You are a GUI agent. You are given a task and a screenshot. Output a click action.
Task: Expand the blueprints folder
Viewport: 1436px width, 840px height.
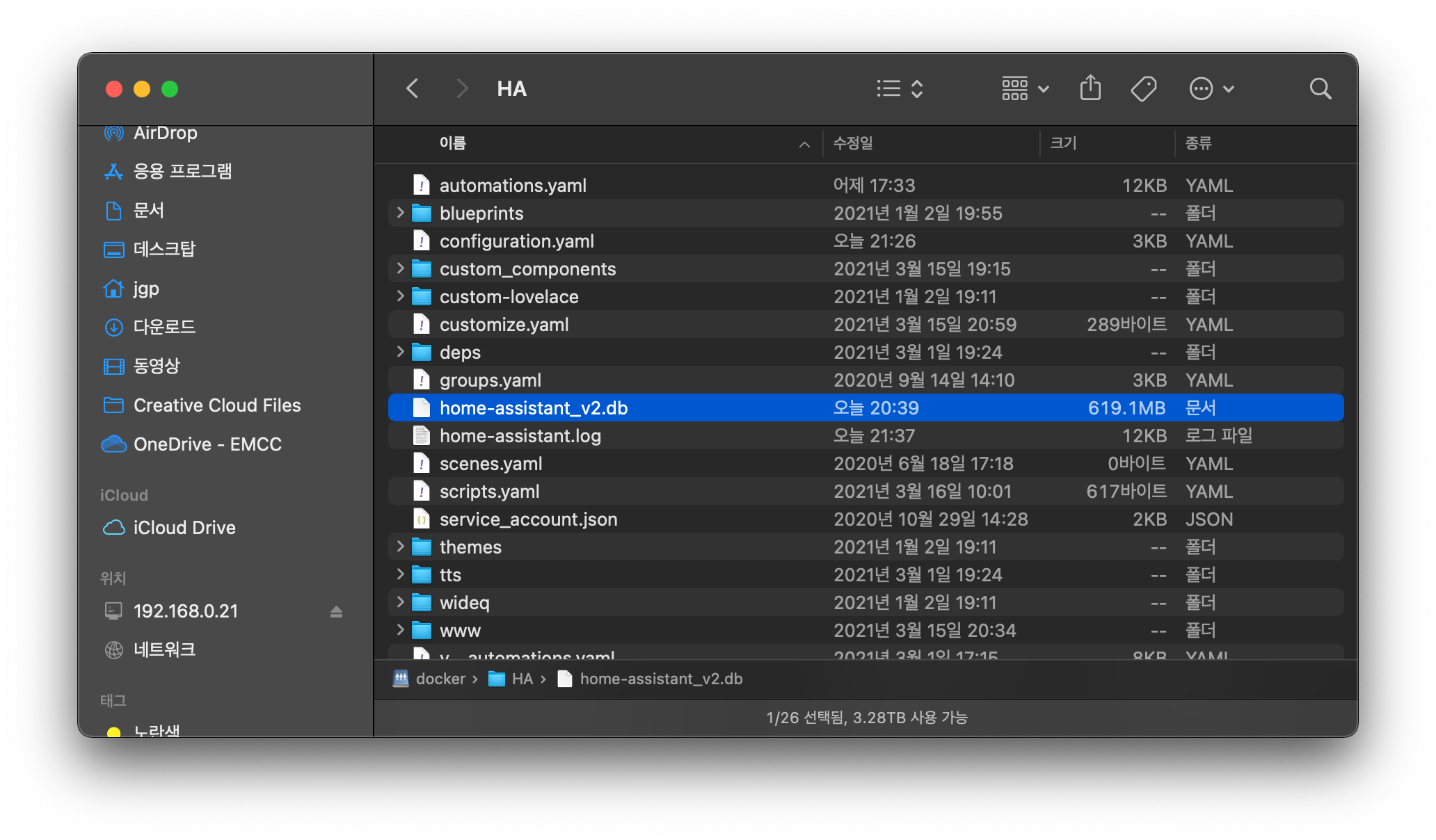point(400,213)
